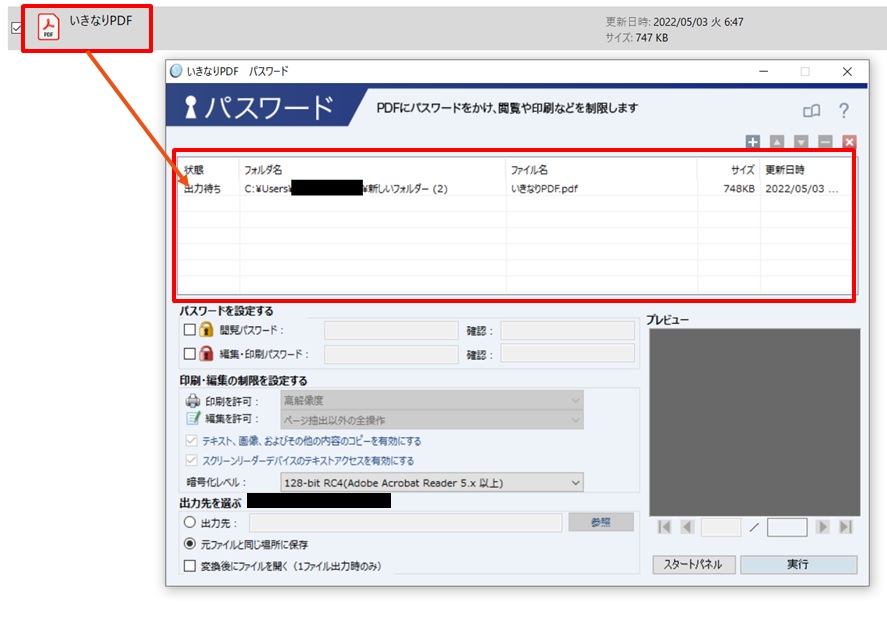Click the スタートパネル button

coord(694,564)
